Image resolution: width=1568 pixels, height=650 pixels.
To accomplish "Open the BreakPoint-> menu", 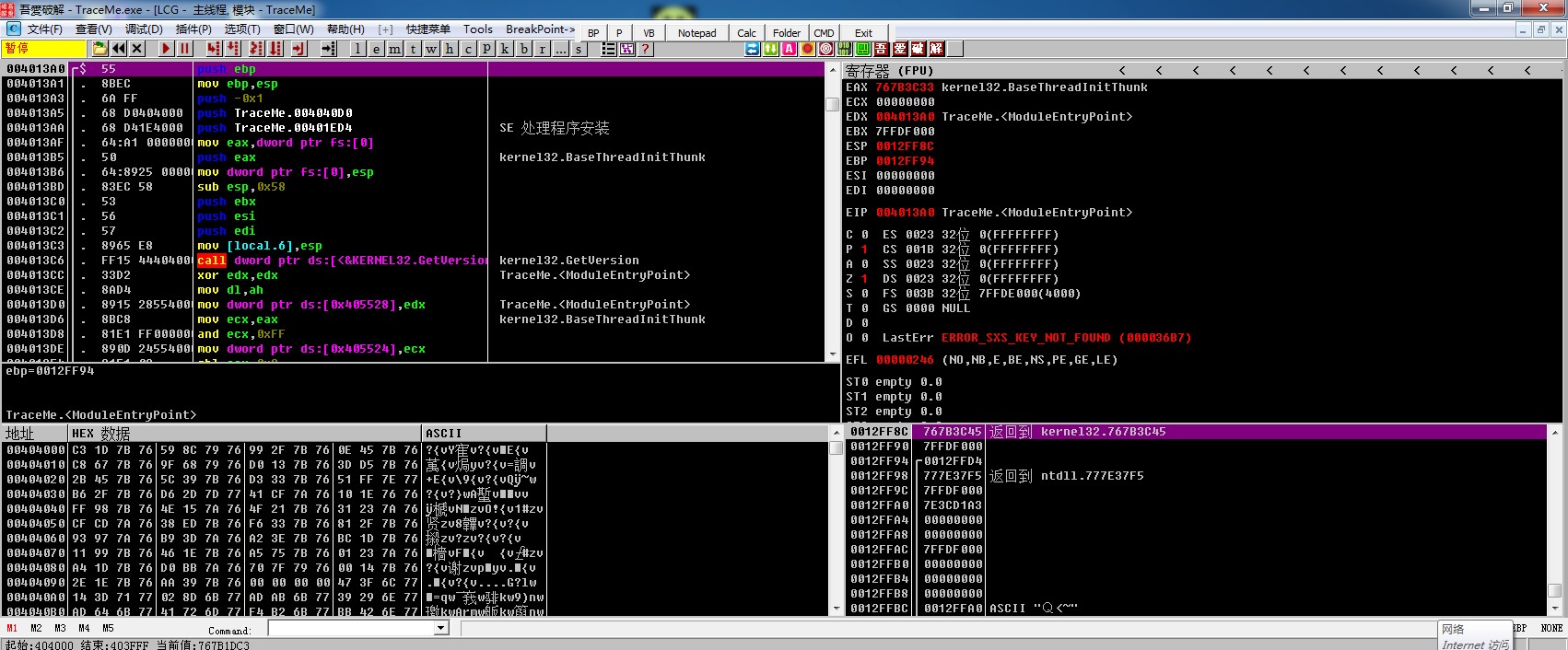I will pos(540,29).
